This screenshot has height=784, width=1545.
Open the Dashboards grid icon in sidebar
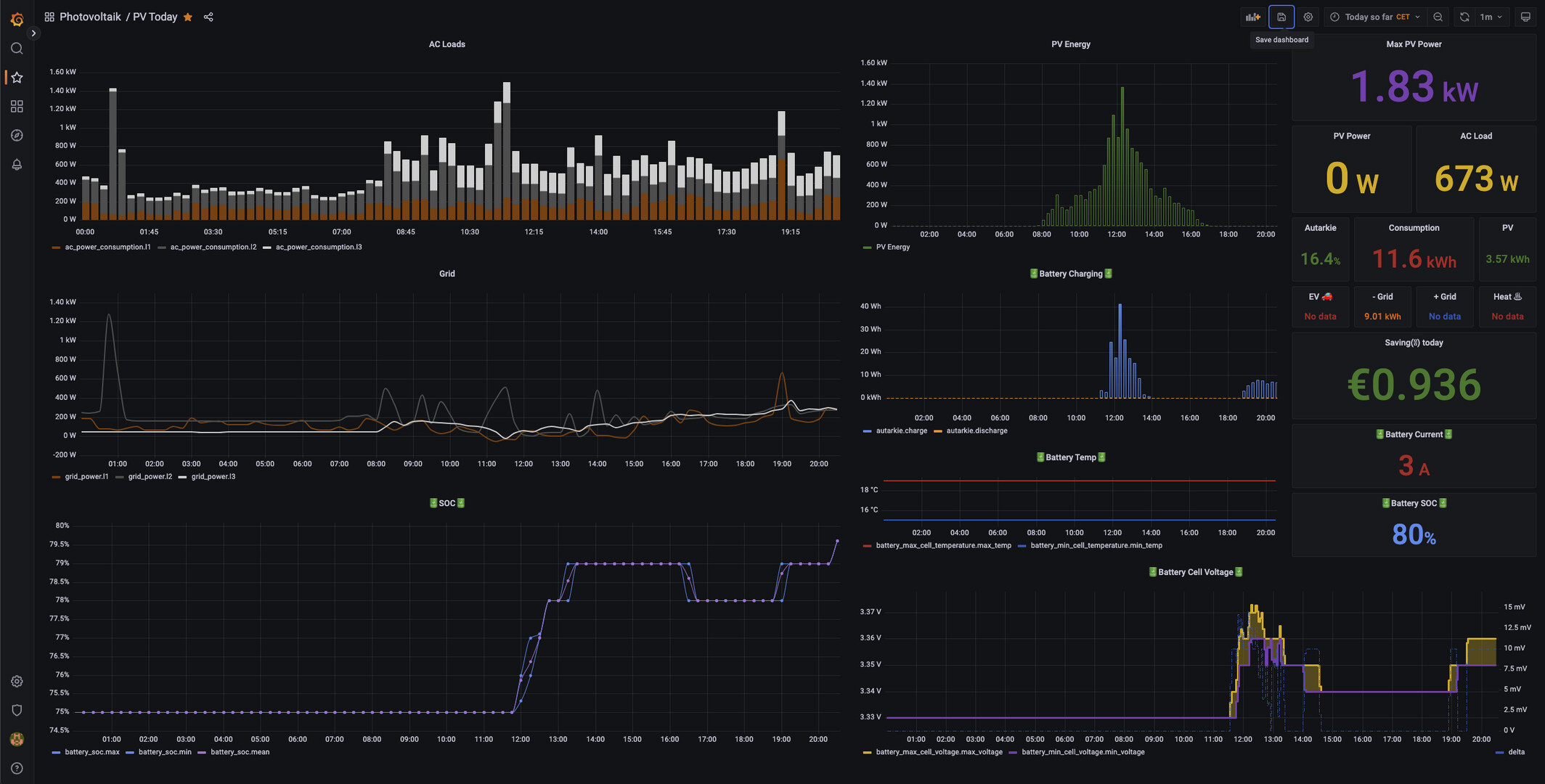(17, 106)
